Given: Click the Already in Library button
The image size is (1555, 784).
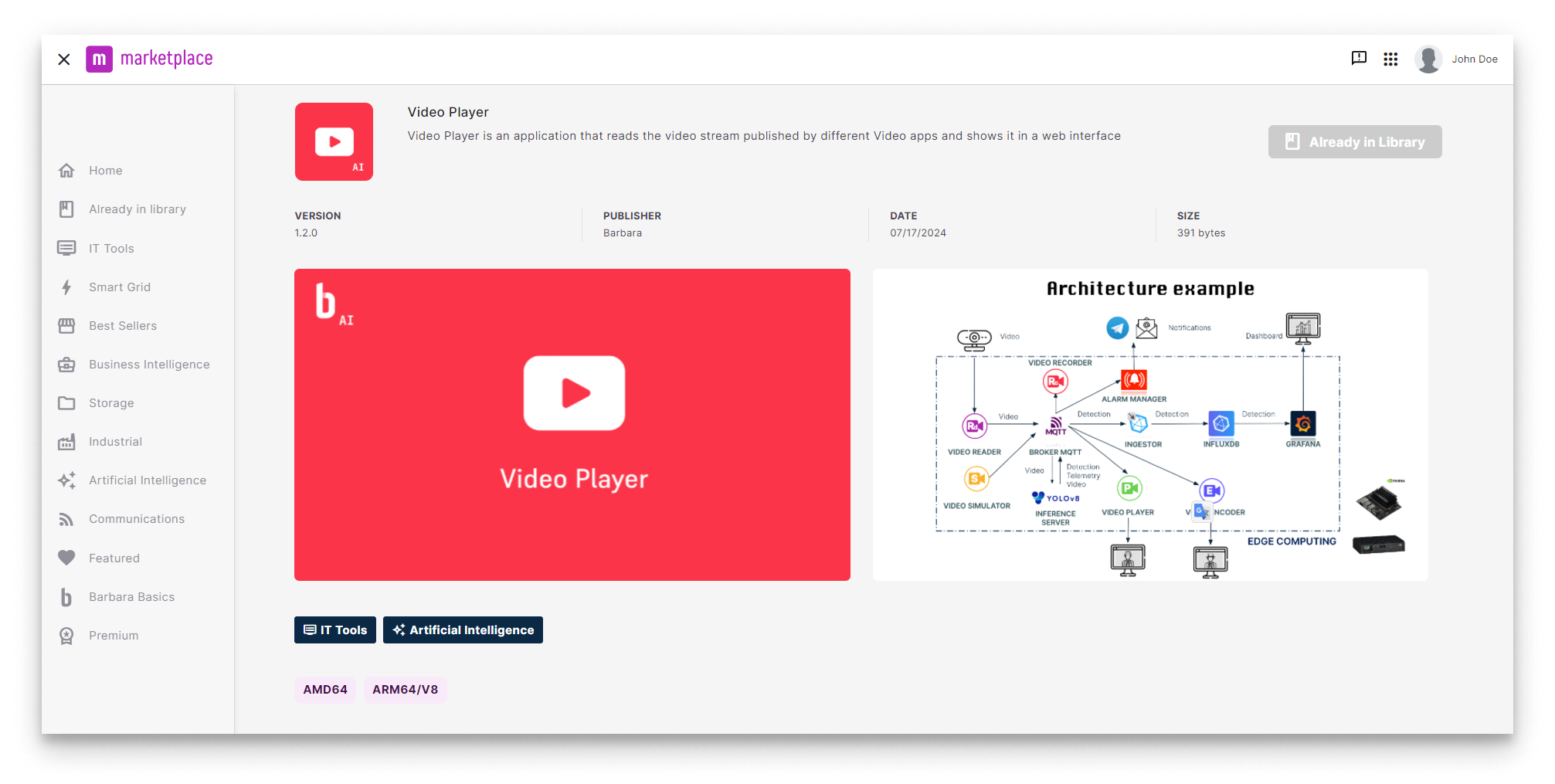Looking at the screenshot, I should tap(1354, 141).
